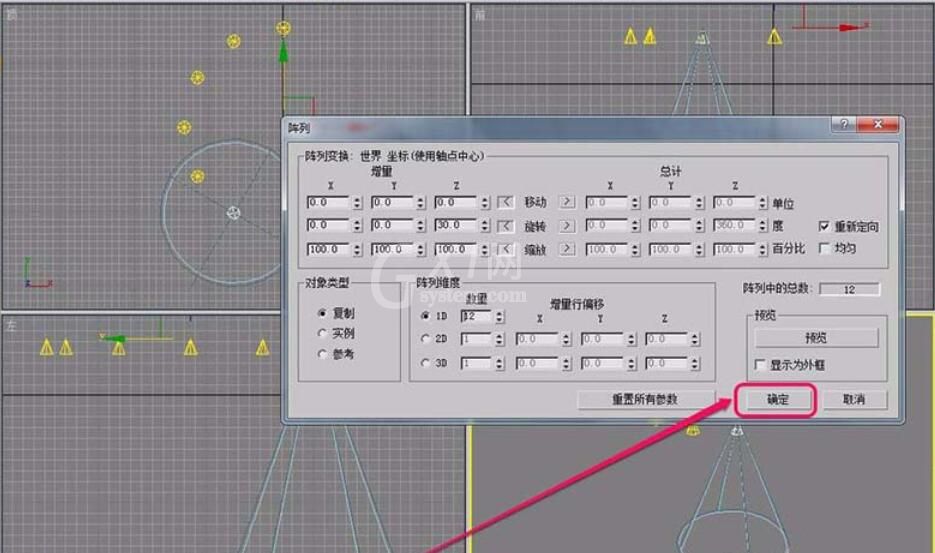Viewport: 935px width, 553px height.
Task: Click the incremental scale X field 100.0
Action: coord(329,249)
